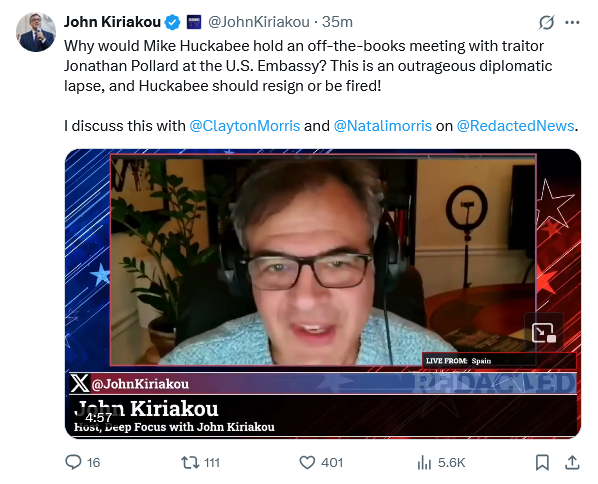Play the embedded Redacted video
The width and height of the screenshot is (598, 484).
(x=323, y=294)
